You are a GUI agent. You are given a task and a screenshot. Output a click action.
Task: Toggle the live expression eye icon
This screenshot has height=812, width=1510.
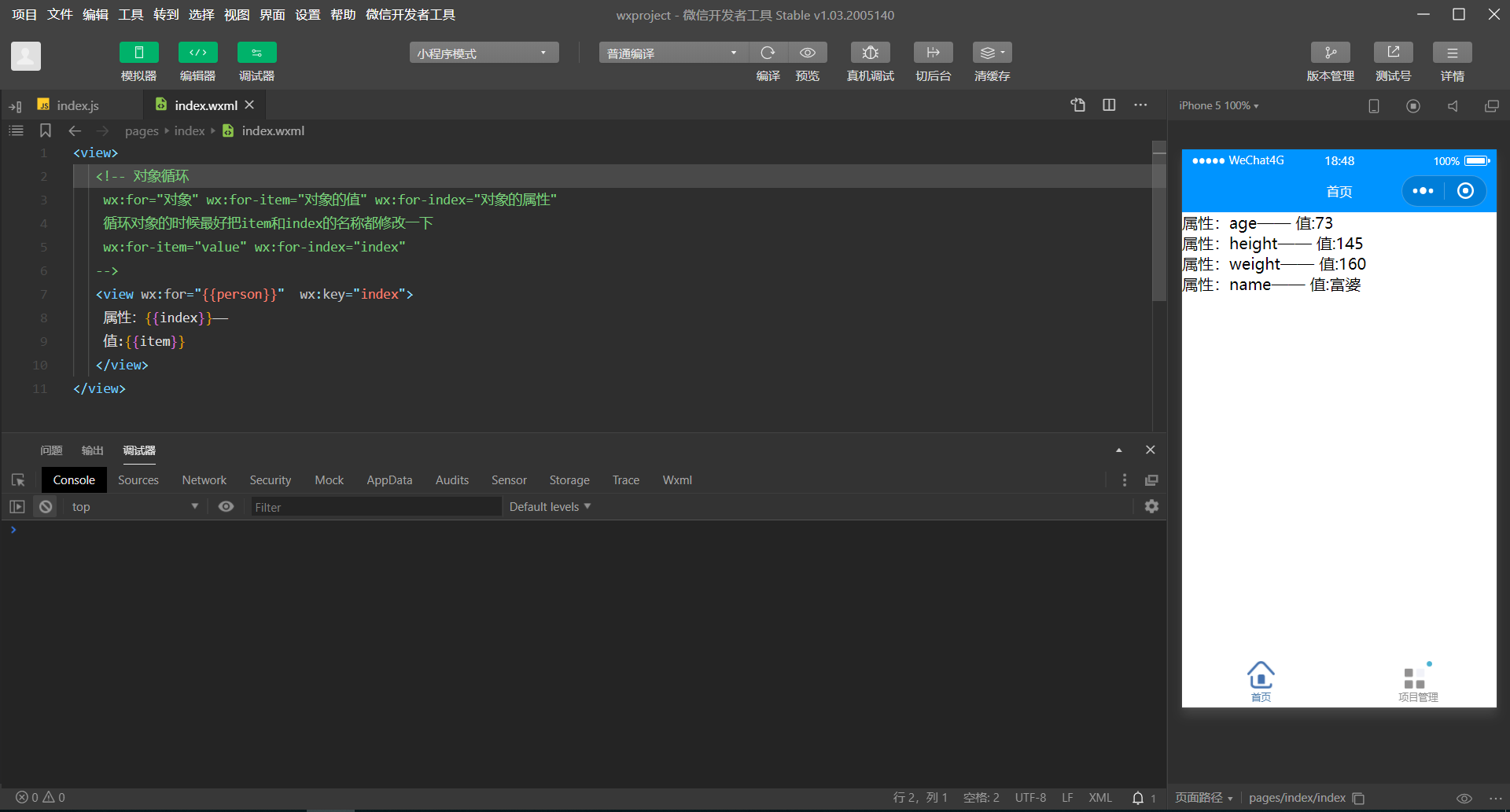[226, 507]
